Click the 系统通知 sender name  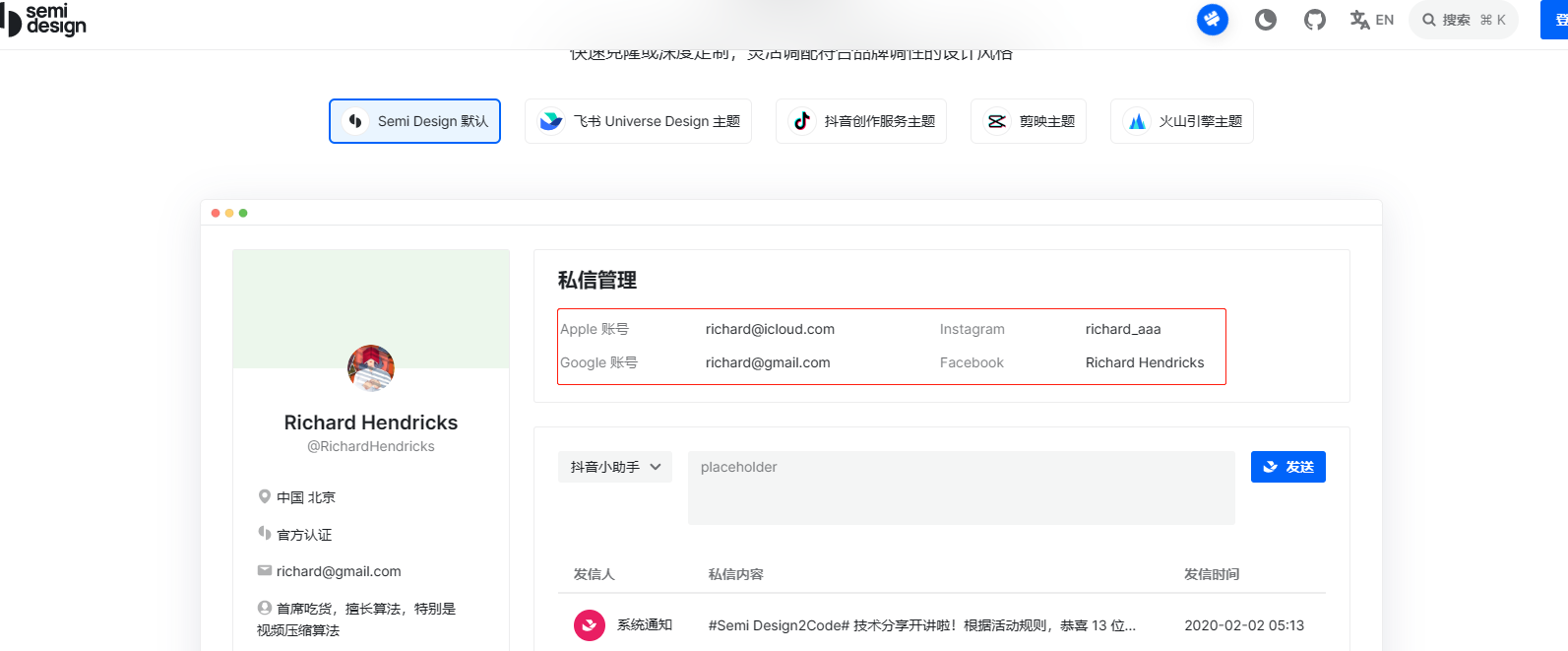(645, 625)
